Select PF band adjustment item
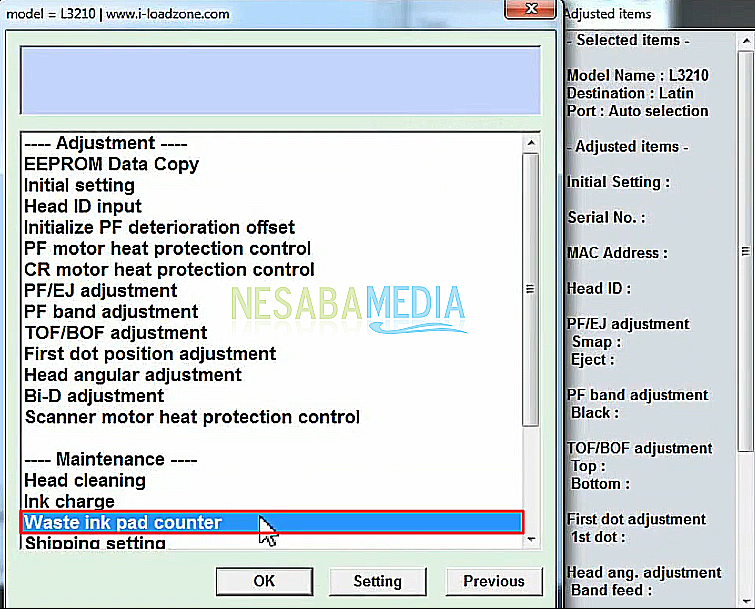Image resolution: width=755 pixels, height=609 pixels. [x=111, y=312]
